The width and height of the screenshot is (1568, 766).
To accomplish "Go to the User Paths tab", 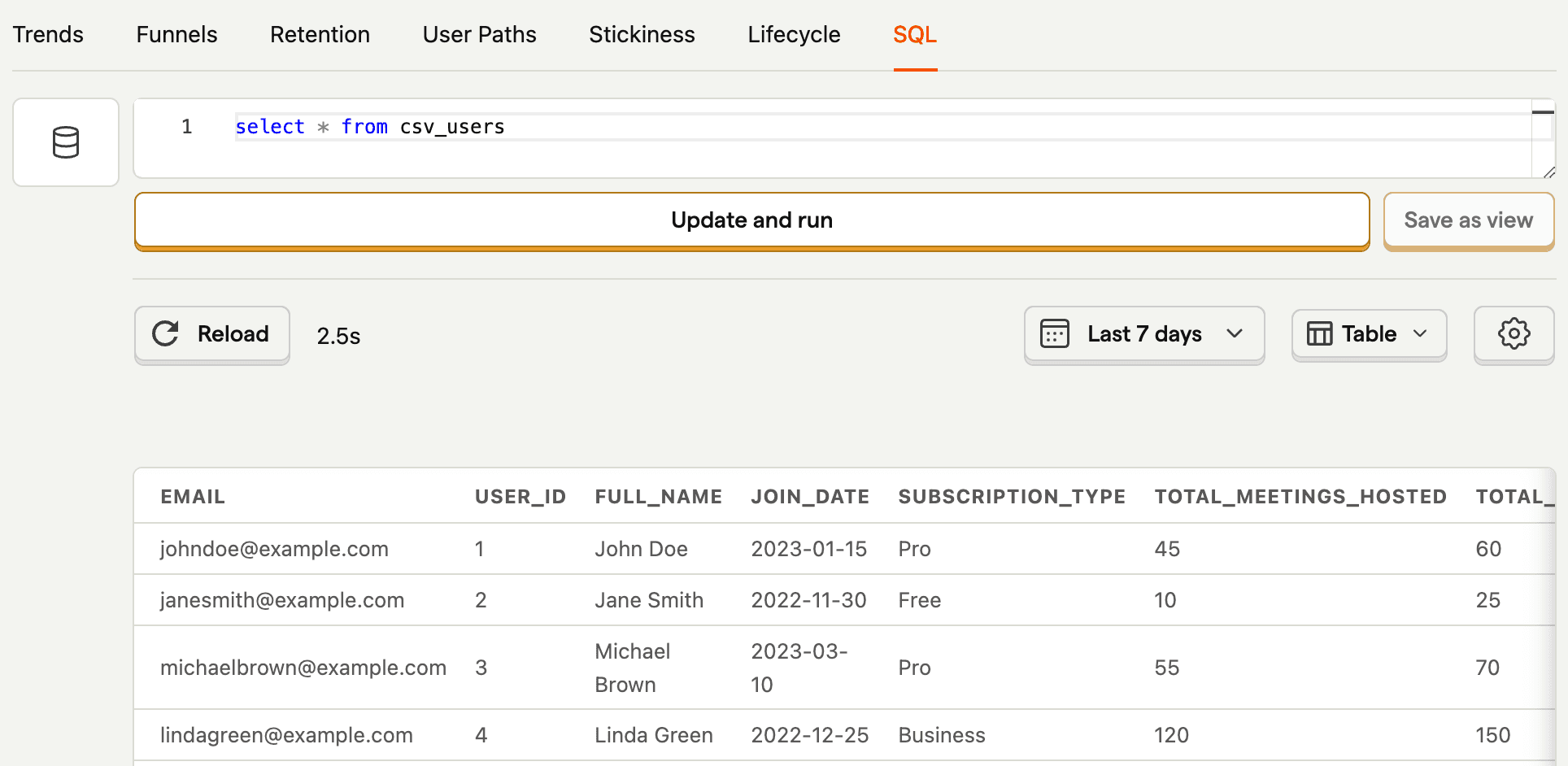I will 479,34.
